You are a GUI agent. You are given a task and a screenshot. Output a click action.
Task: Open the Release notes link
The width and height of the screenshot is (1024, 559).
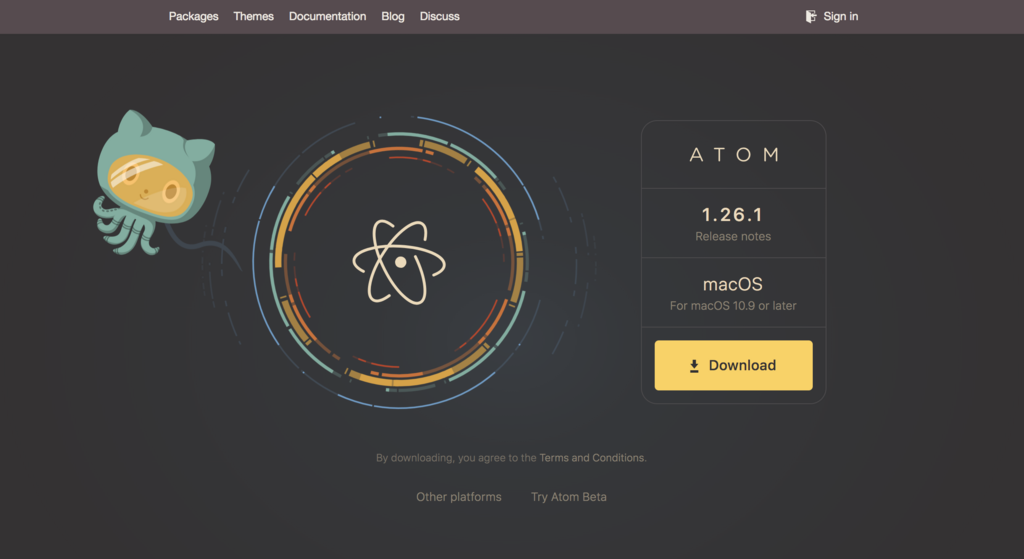click(x=733, y=236)
